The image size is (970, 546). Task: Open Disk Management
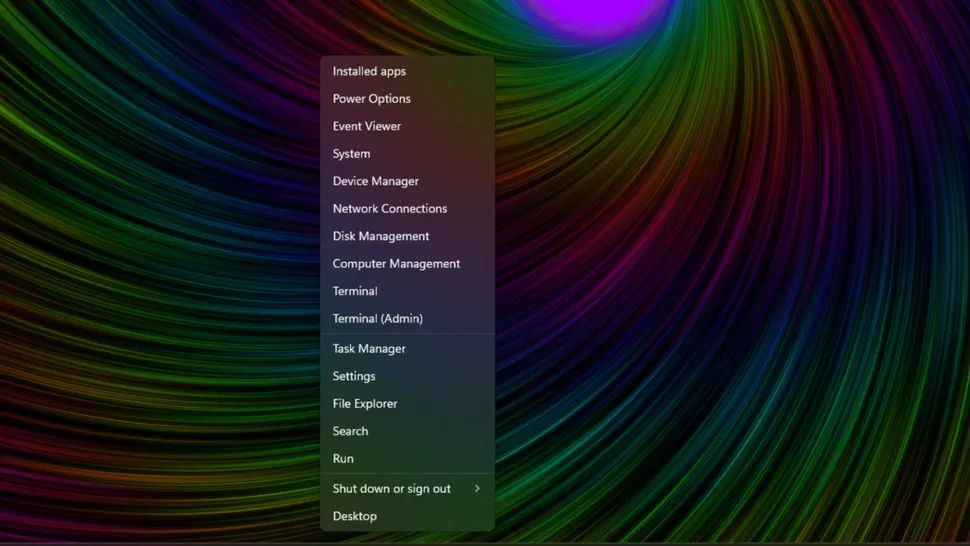coord(380,237)
